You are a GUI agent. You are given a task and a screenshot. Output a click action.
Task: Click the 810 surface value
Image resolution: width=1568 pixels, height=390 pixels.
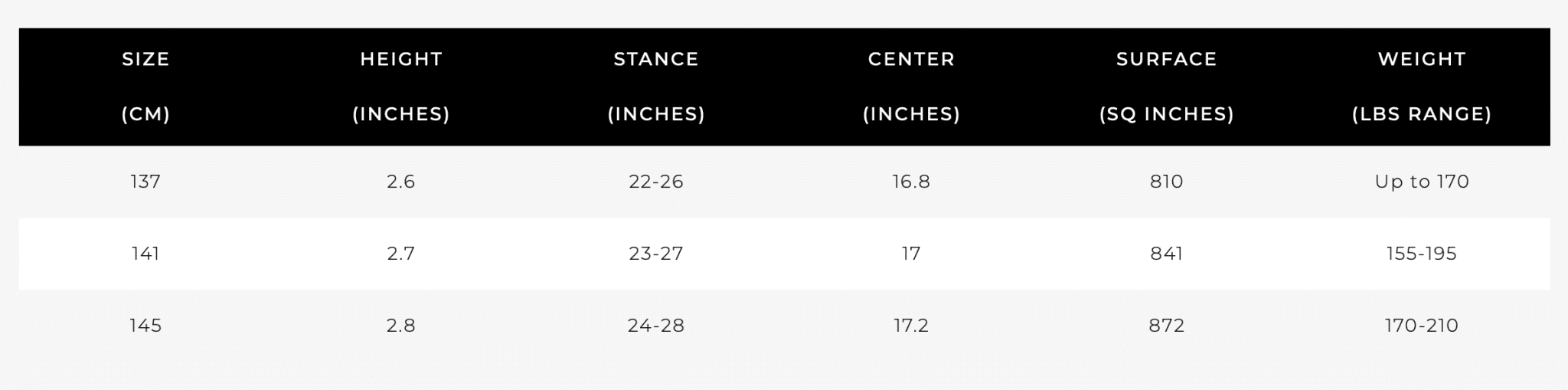1167,182
